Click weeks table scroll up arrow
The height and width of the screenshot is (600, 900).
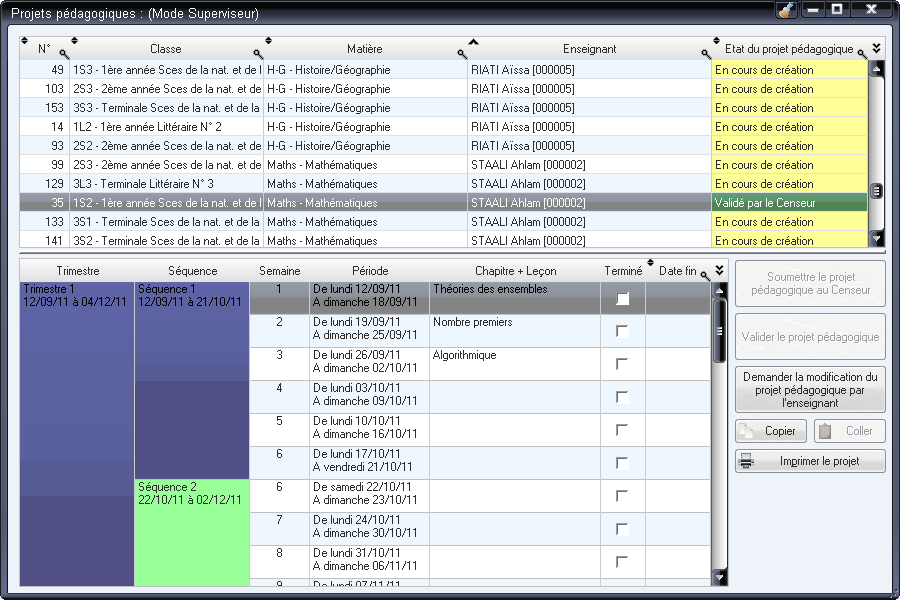(720, 291)
